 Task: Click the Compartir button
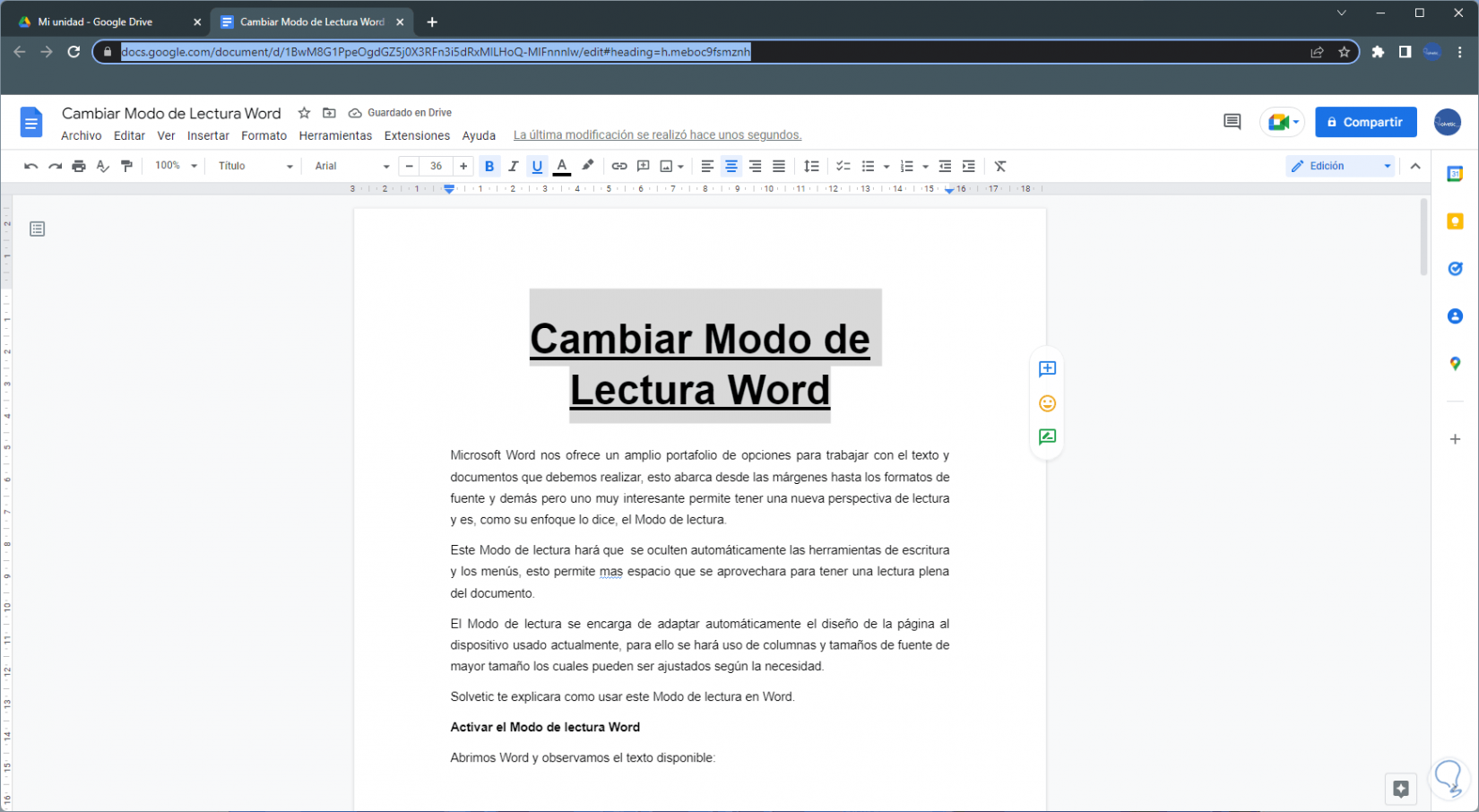click(x=1365, y=122)
